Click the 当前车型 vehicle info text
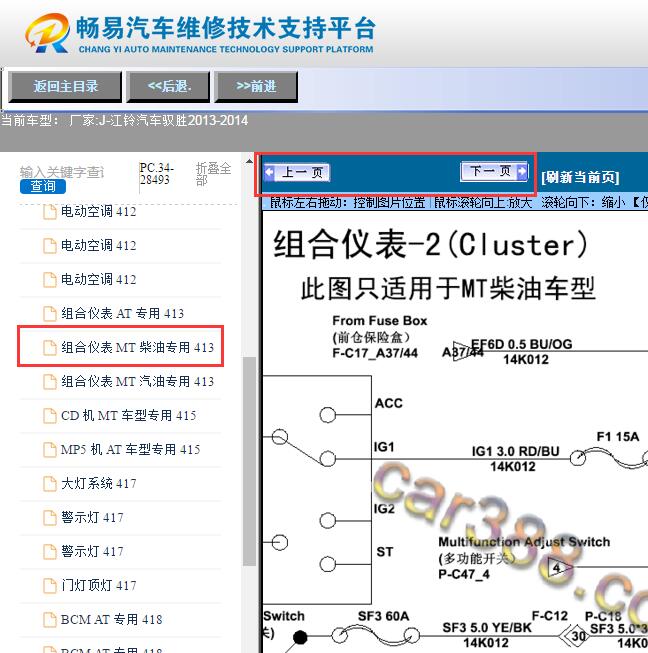 tap(124, 121)
